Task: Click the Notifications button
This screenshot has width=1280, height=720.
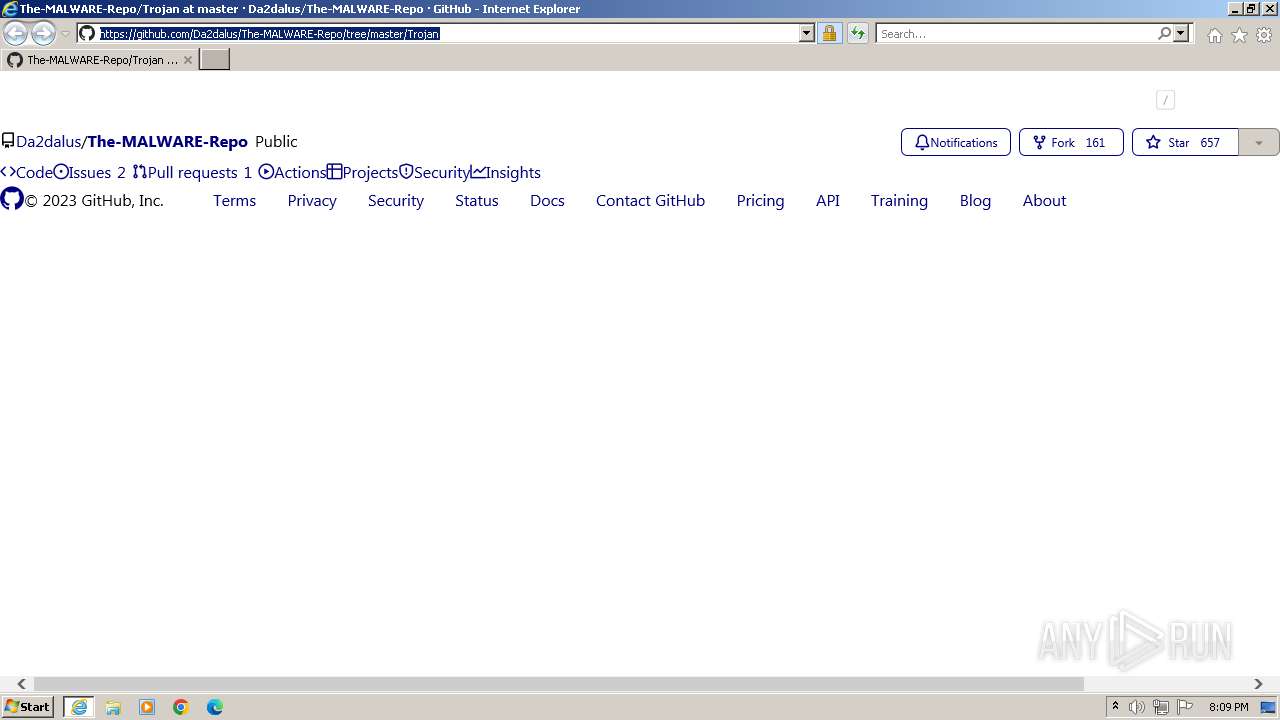Action: (x=956, y=142)
